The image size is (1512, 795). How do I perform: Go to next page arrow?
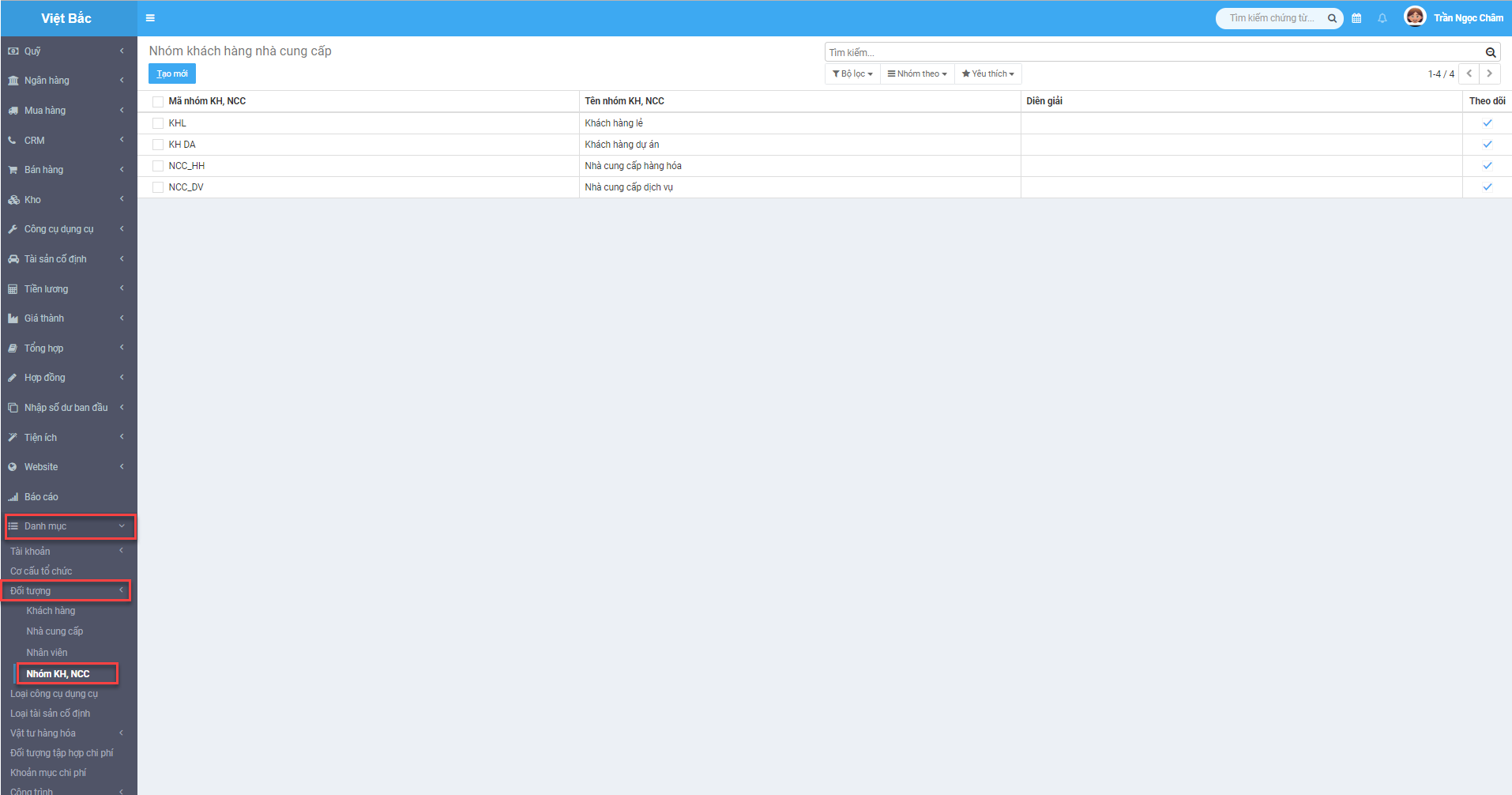click(x=1489, y=73)
